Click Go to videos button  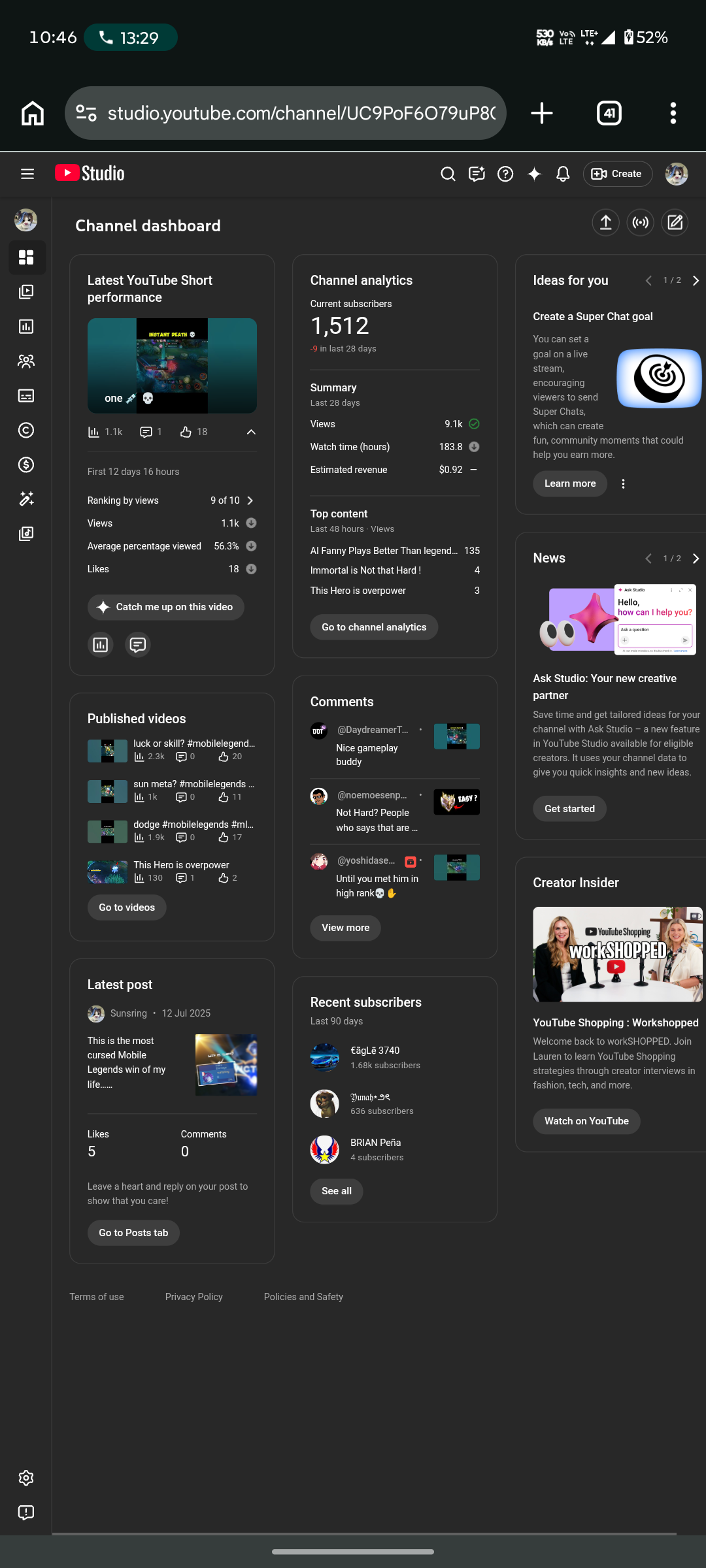pos(127,907)
